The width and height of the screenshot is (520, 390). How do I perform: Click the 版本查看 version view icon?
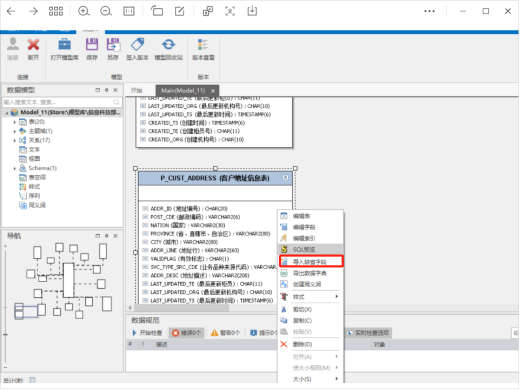click(203, 44)
